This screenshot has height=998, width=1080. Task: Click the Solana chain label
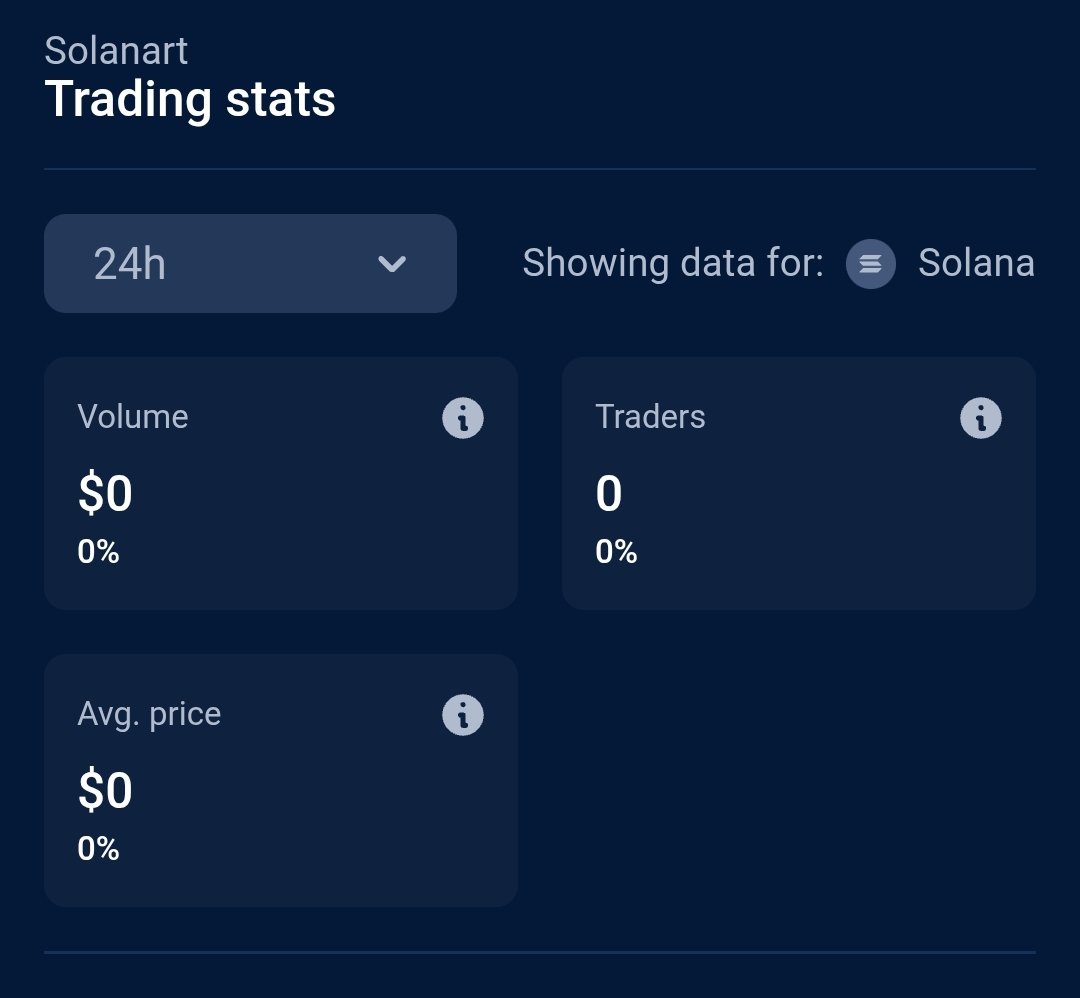tap(976, 263)
